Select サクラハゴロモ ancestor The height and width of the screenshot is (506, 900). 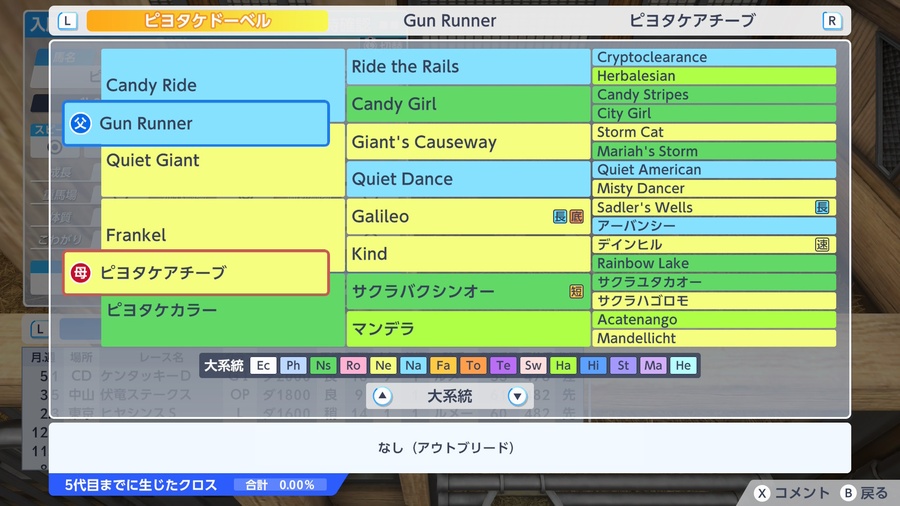pyautogui.click(x=714, y=301)
